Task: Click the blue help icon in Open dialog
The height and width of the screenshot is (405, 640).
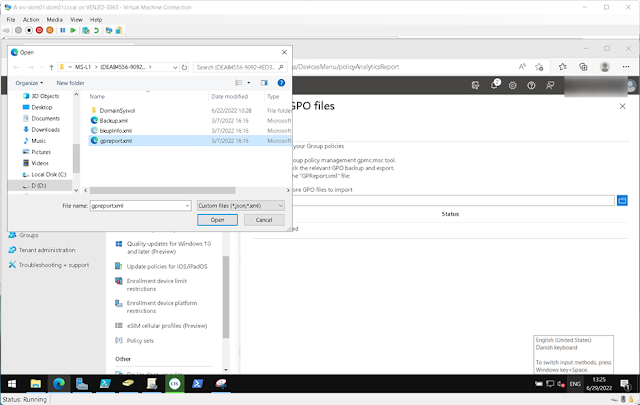Action: click(x=281, y=83)
